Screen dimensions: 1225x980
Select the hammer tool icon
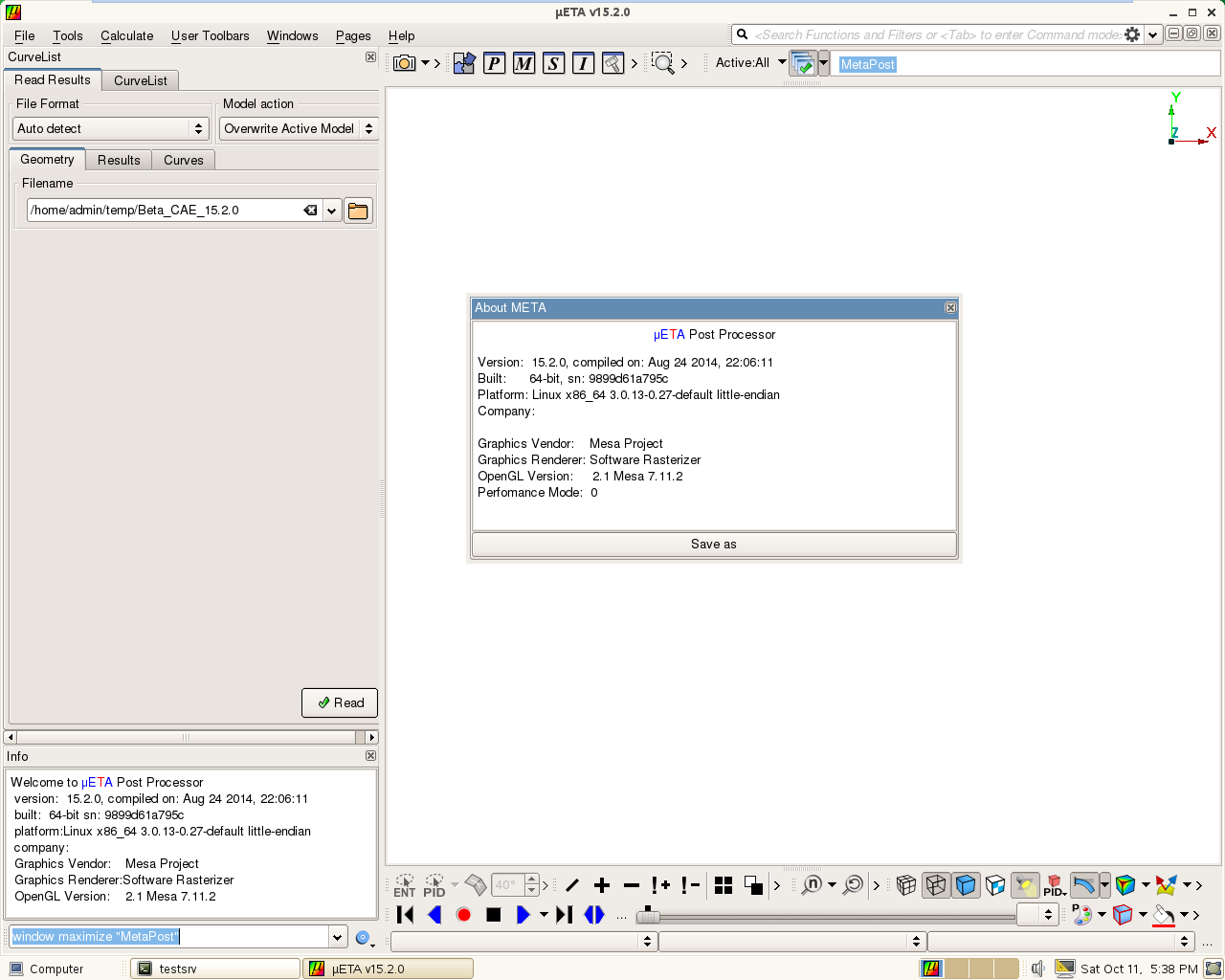click(612, 63)
